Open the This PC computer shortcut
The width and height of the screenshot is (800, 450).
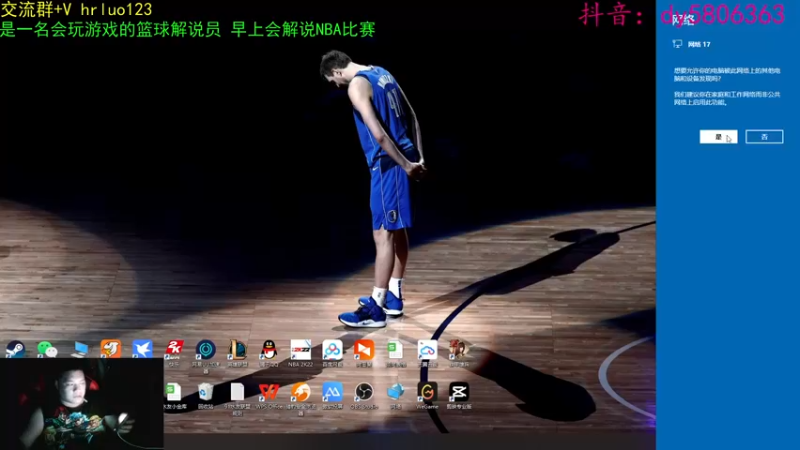pos(79,349)
